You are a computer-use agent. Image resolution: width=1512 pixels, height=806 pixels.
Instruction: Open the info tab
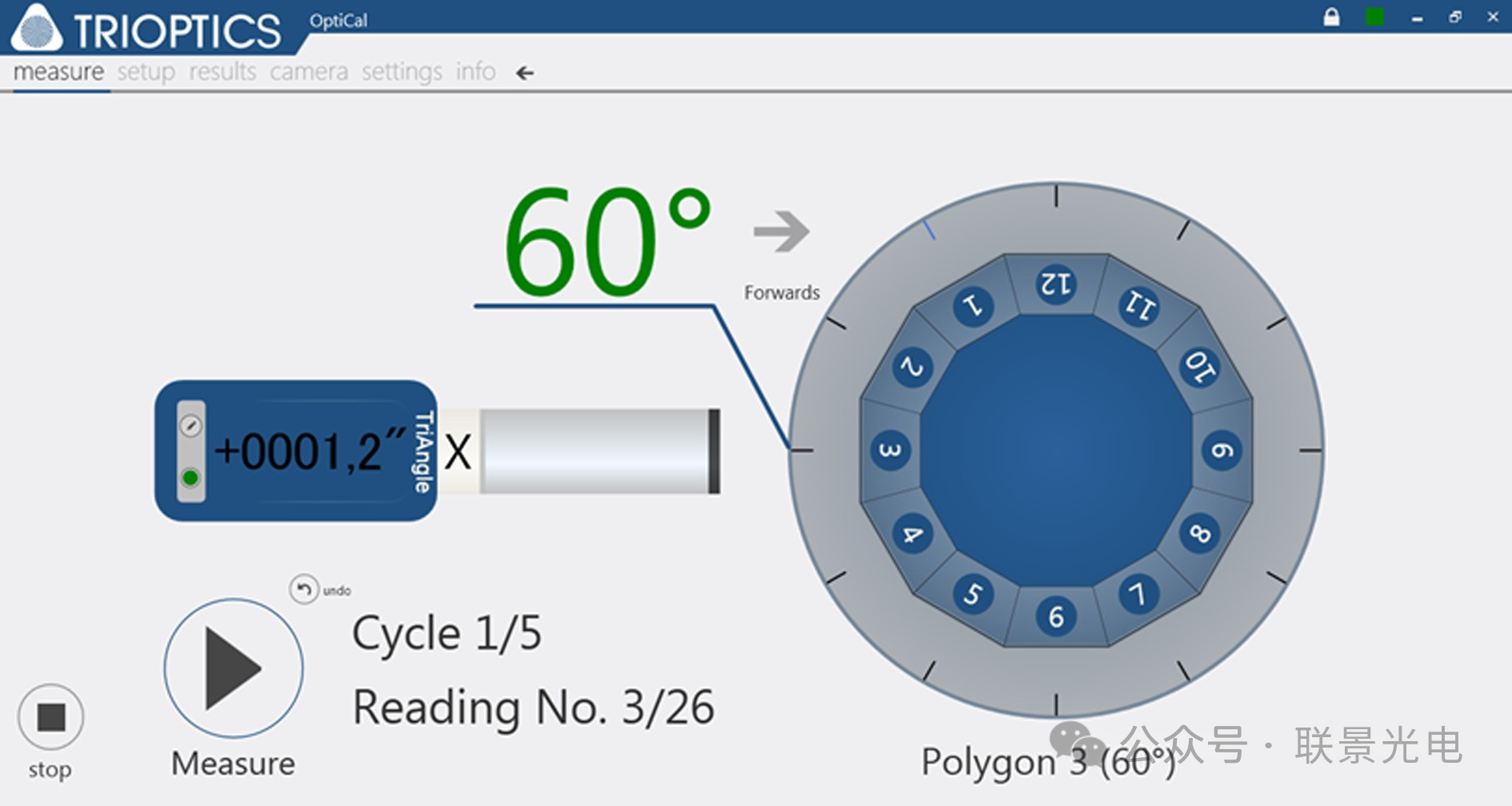[475, 72]
